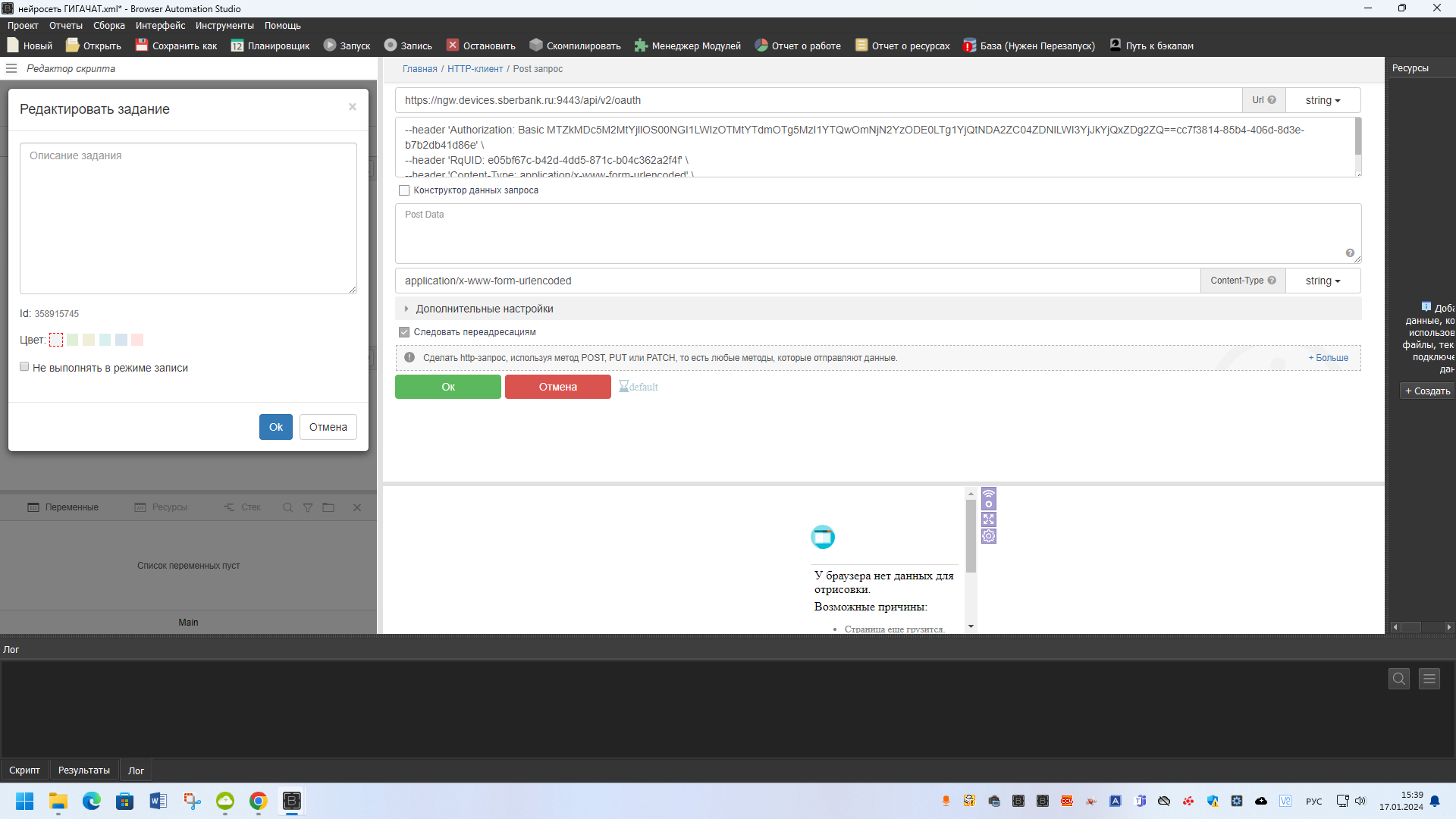
Task: Open the Url string type dropdown
Action: click(x=1323, y=100)
